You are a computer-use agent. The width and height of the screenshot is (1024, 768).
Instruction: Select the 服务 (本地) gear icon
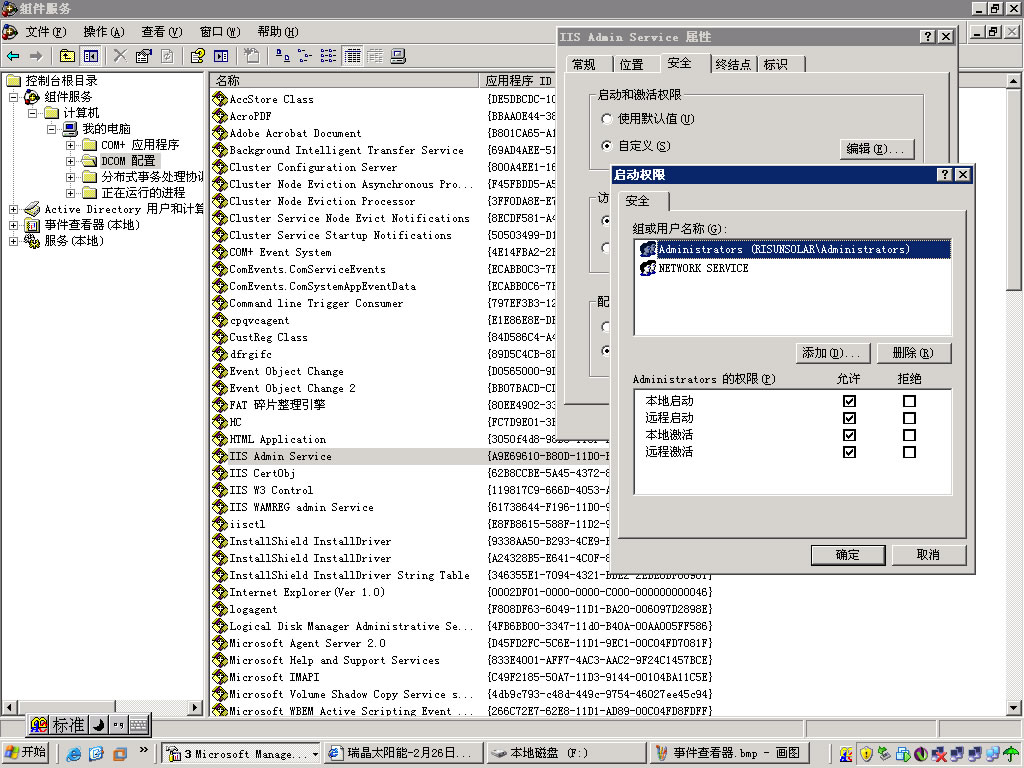tap(32, 241)
